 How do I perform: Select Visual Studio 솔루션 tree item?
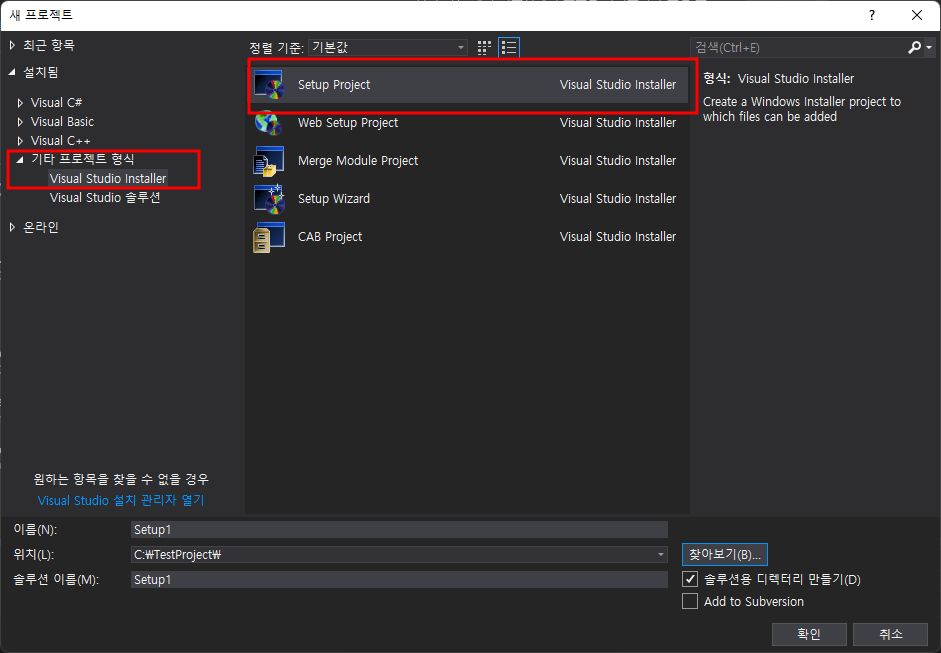(x=105, y=197)
